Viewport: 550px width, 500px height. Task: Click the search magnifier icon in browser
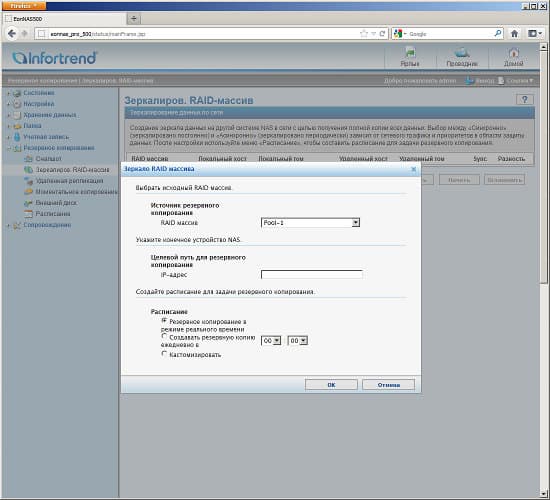[x=498, y=33]
